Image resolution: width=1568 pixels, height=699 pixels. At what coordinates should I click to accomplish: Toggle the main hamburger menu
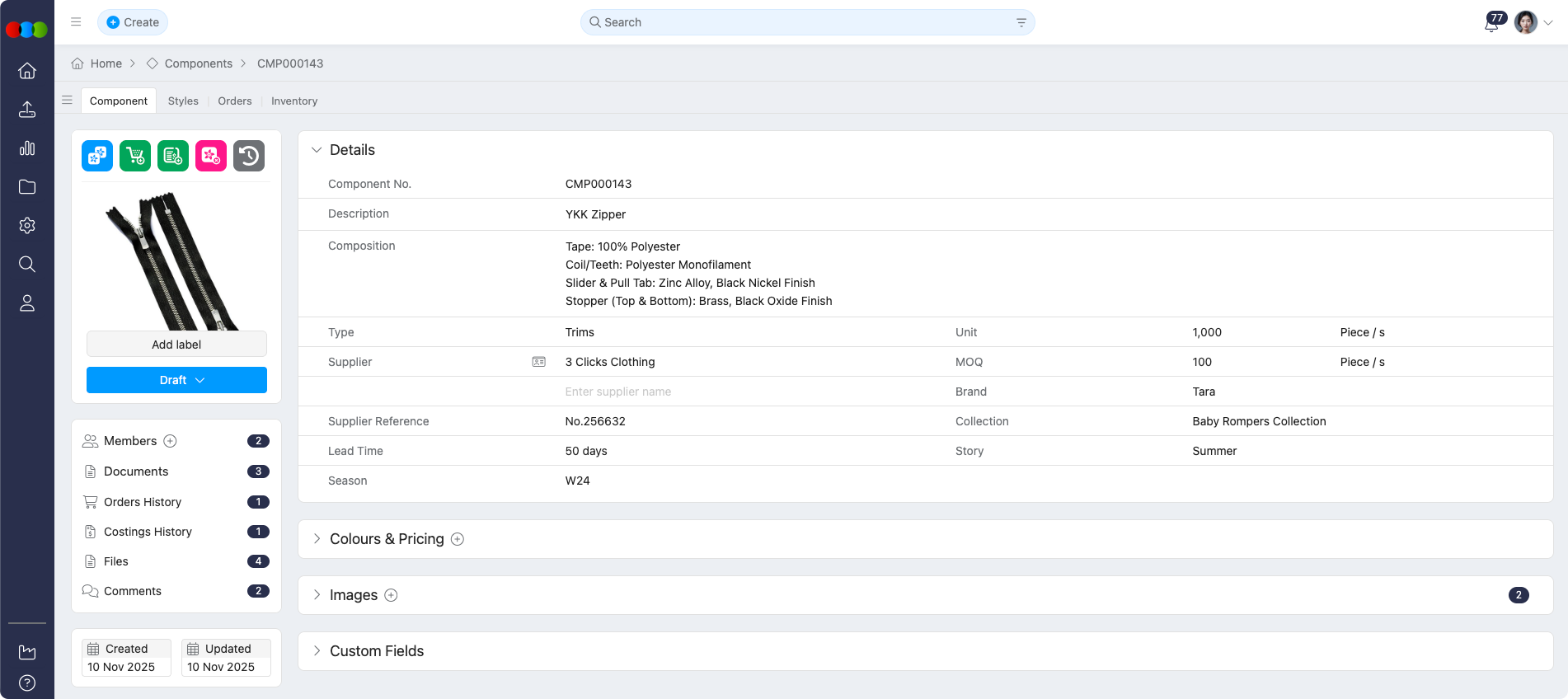[x=76, y=22]
